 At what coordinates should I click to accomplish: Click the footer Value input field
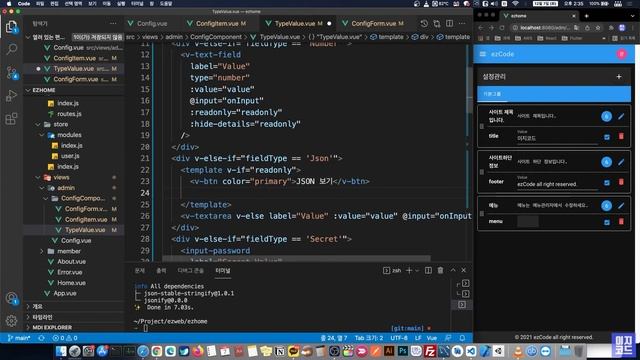coord(557,183)
